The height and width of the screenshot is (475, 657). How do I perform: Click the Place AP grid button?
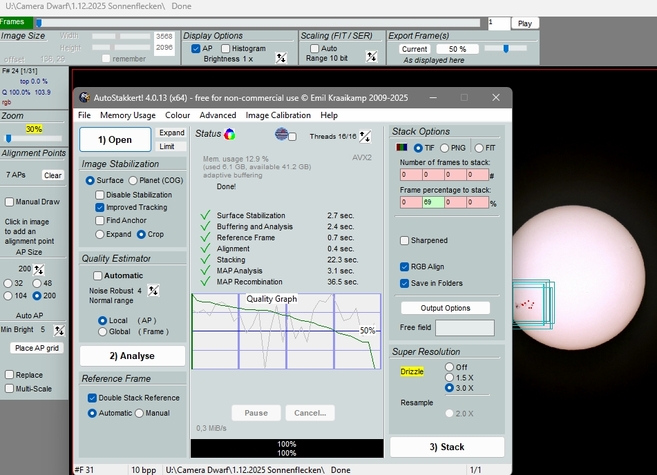click(x=37, y=347)
